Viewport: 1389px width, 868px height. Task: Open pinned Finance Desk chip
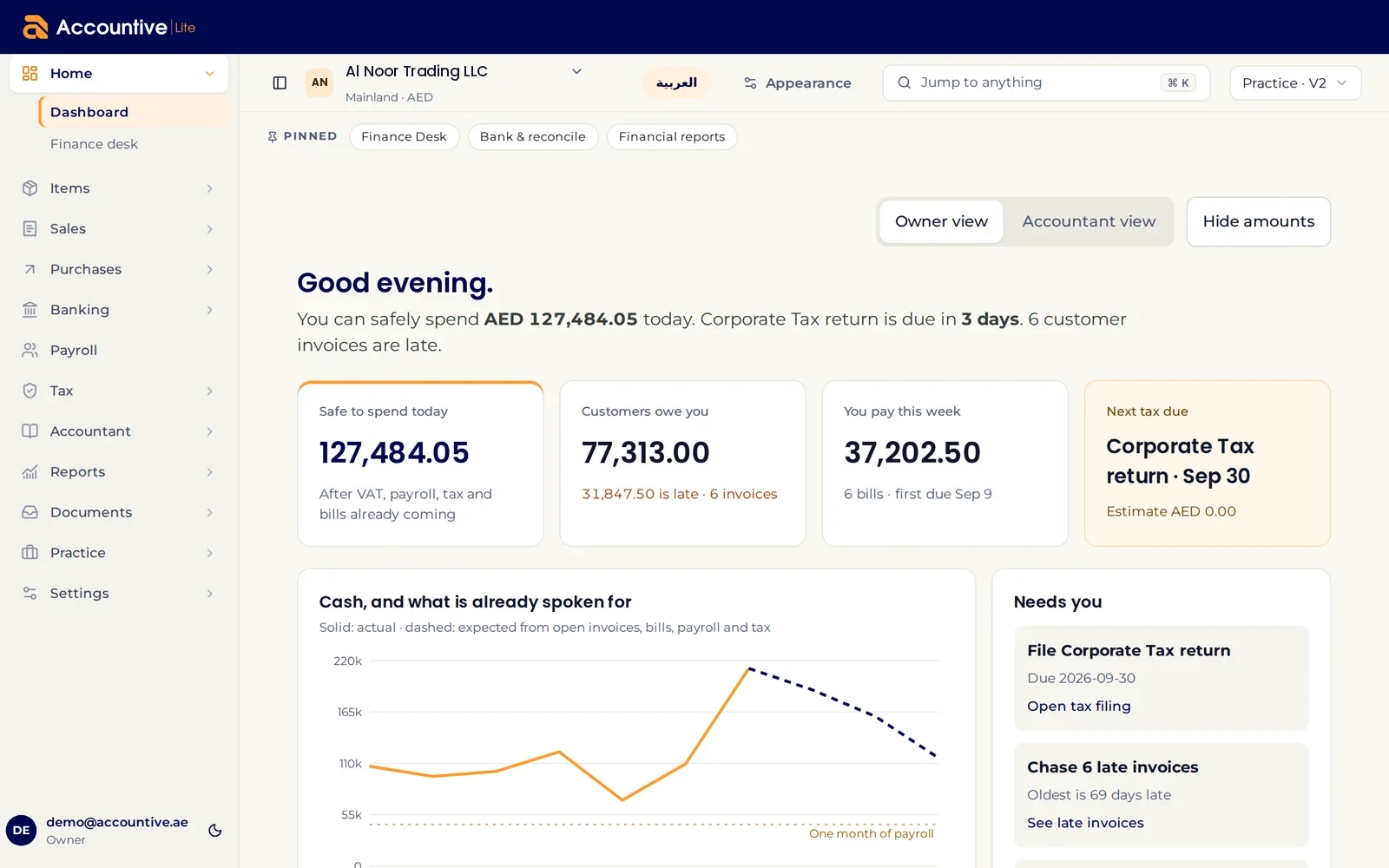point(404,136)
